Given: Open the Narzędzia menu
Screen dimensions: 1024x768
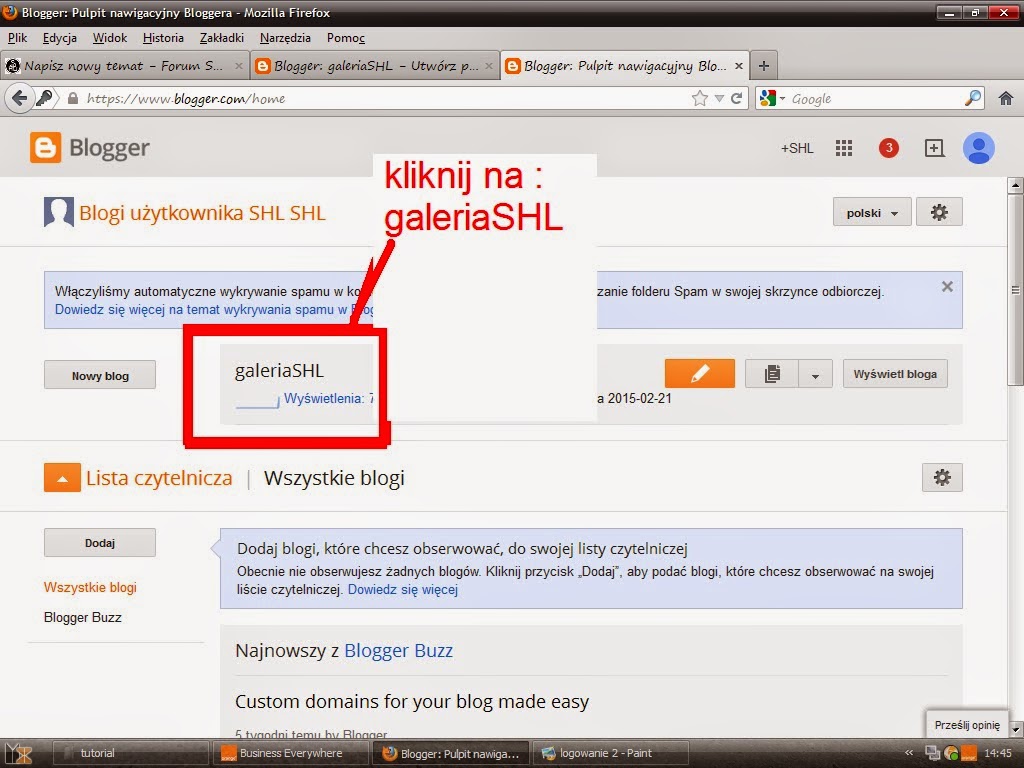Looking at the screenshot, I should tap(285, 38).
